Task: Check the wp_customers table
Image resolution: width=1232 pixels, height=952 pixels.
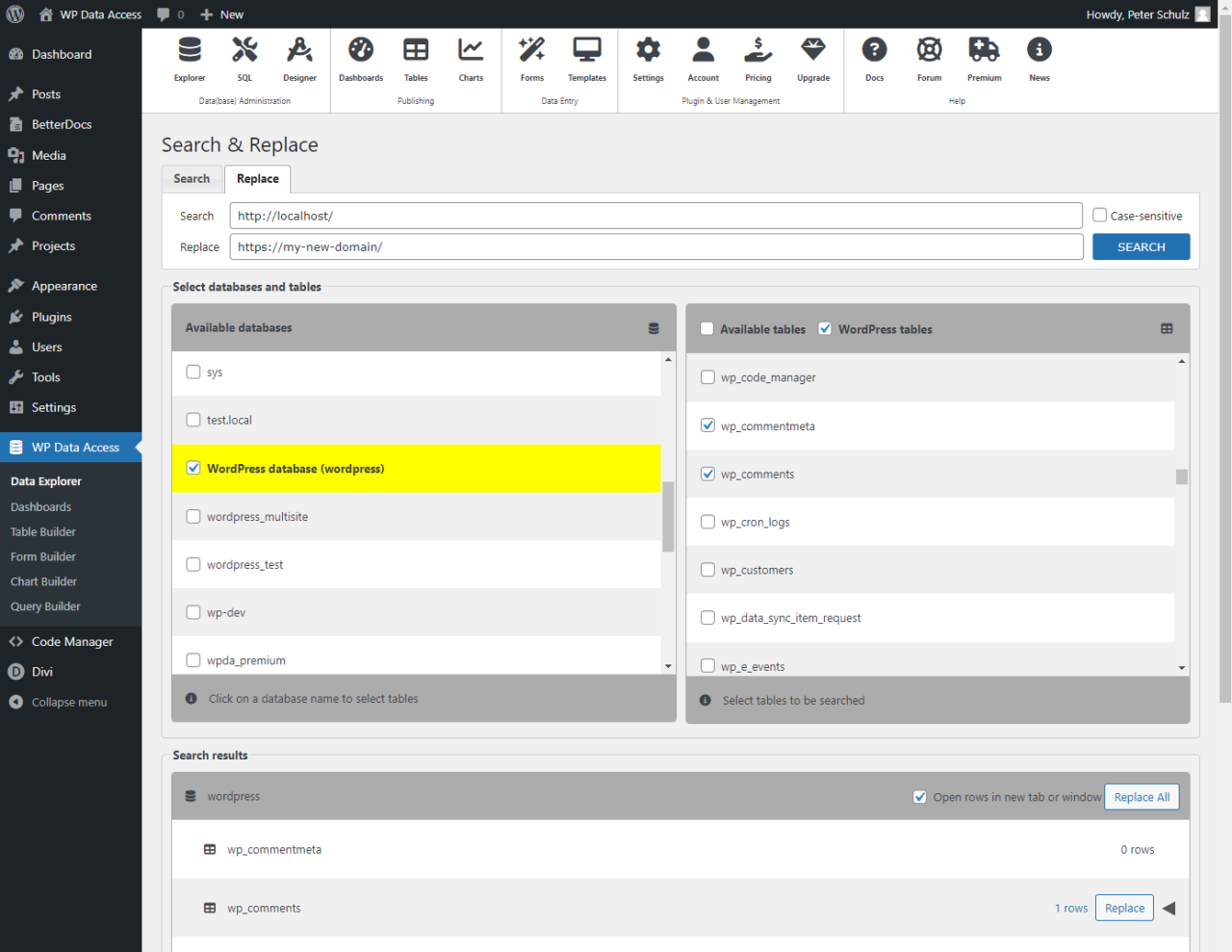Action: click(707, 570)
